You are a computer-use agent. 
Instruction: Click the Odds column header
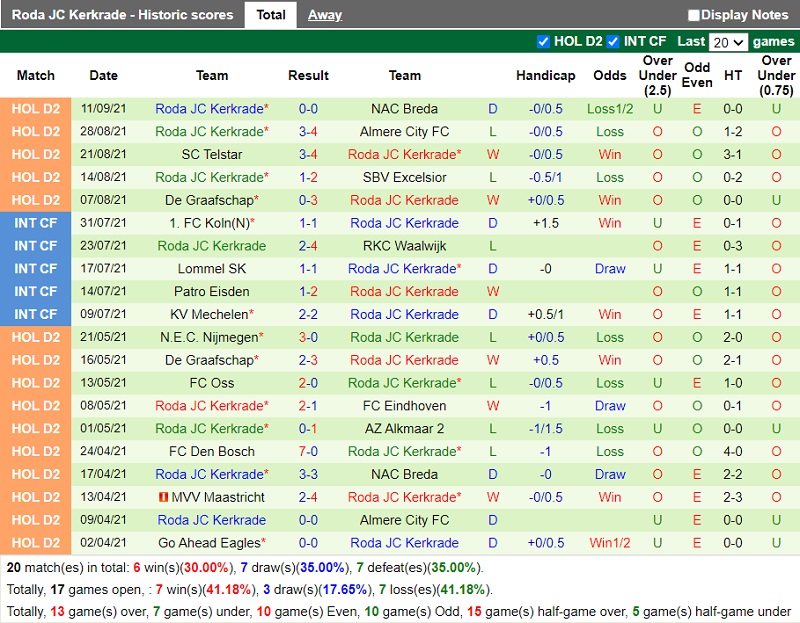(x=610, y=76)
